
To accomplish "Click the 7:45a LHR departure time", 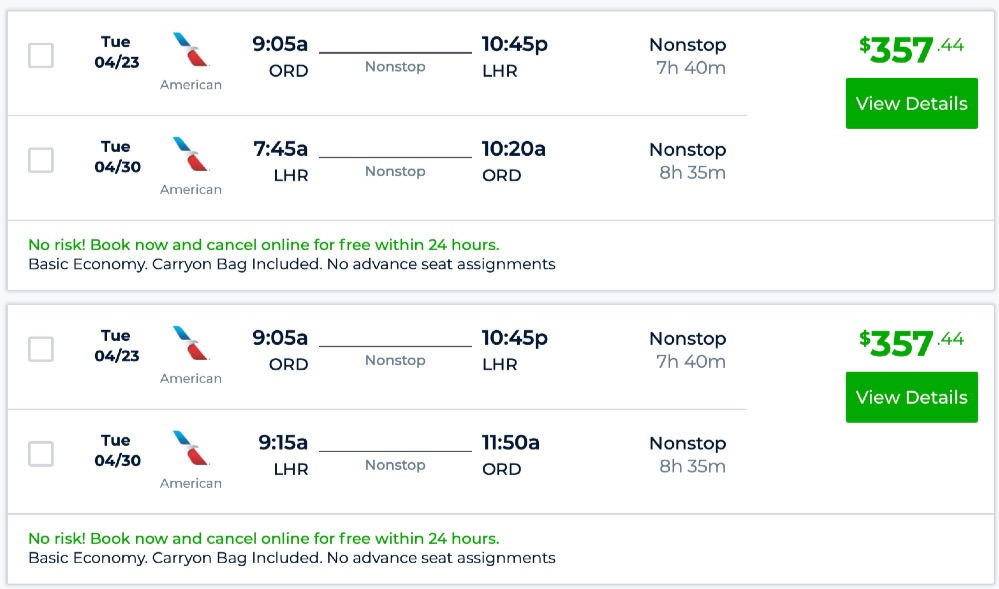I will (280, 149).
